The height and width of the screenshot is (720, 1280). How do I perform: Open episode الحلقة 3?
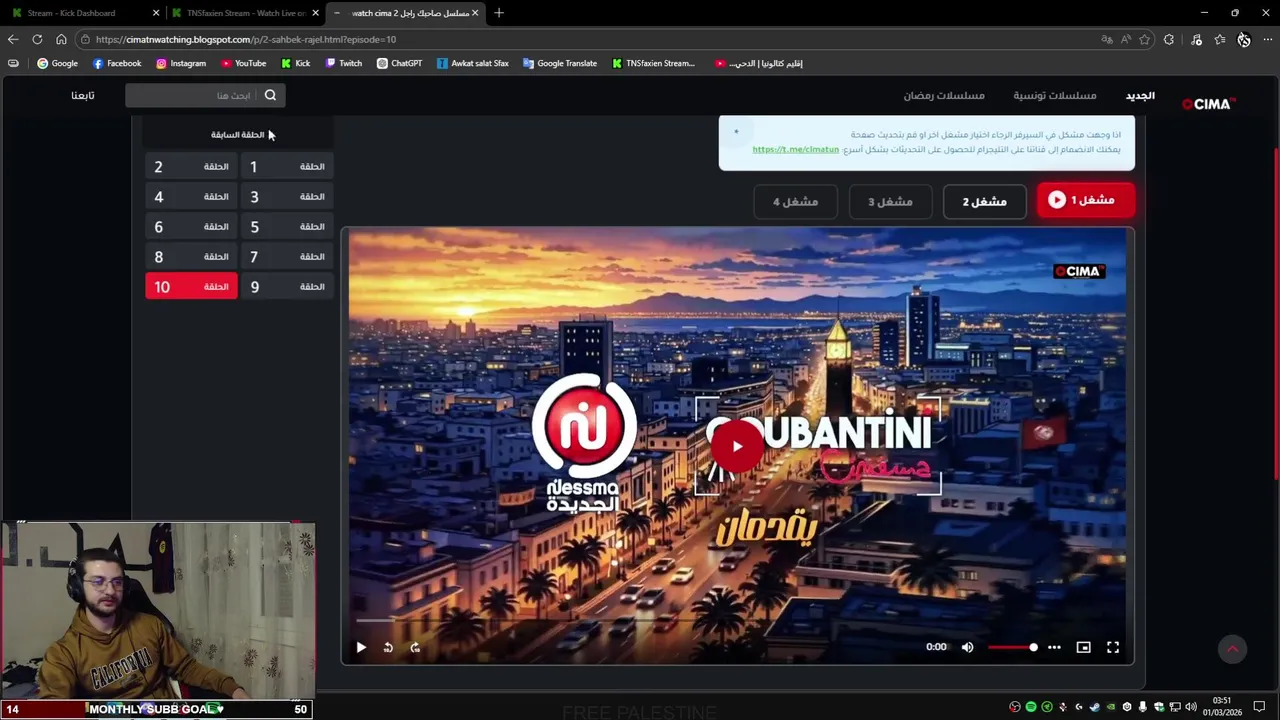[x=287, y=197]
